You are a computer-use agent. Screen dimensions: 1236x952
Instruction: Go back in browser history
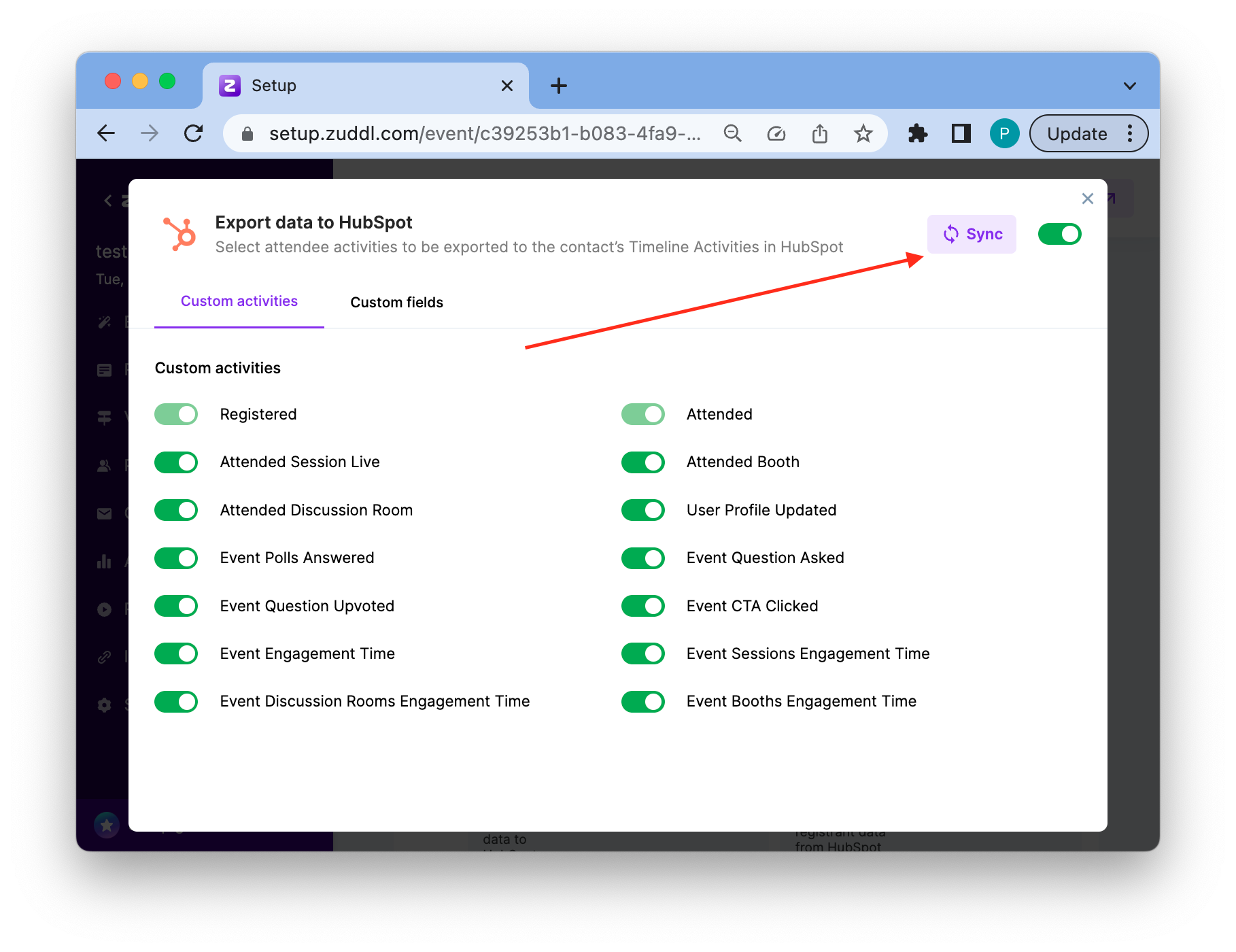(x=107, y=133)
